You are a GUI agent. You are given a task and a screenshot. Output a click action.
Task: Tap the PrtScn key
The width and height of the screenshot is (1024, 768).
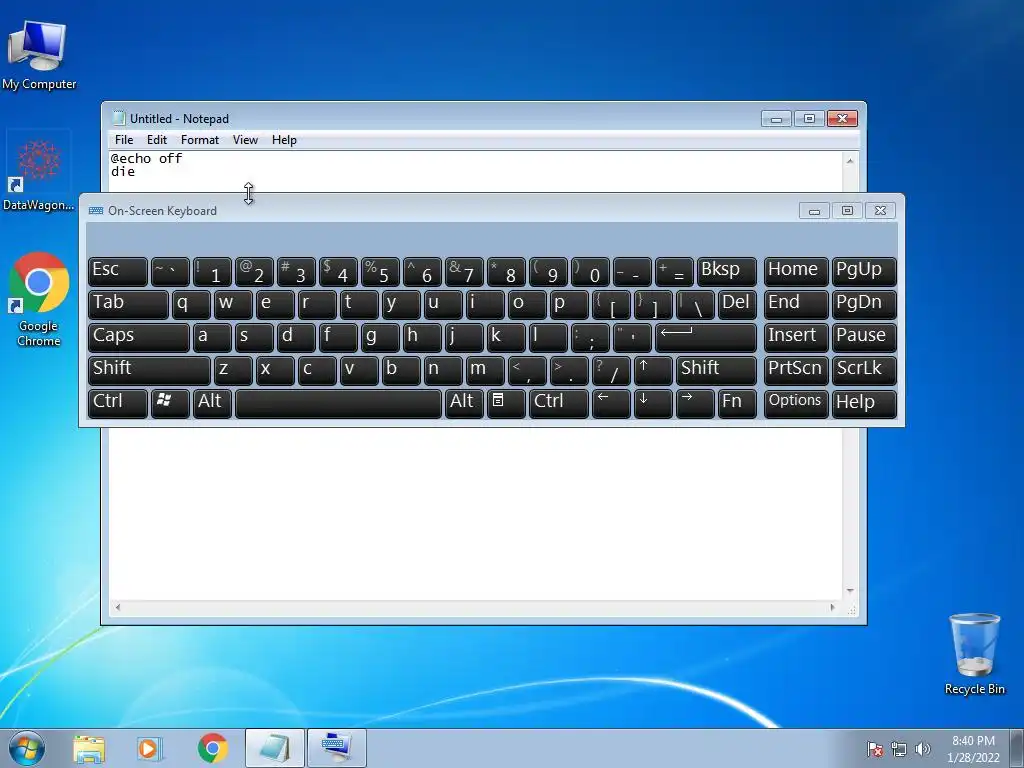(x=796, y=370)
